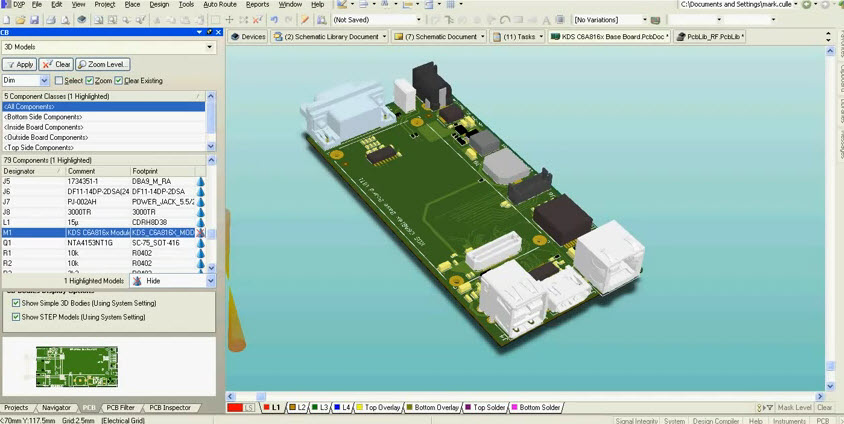Click the Print icon in toolbar
The height and width of the screenshot is (424, 844).
click(51, 20)
